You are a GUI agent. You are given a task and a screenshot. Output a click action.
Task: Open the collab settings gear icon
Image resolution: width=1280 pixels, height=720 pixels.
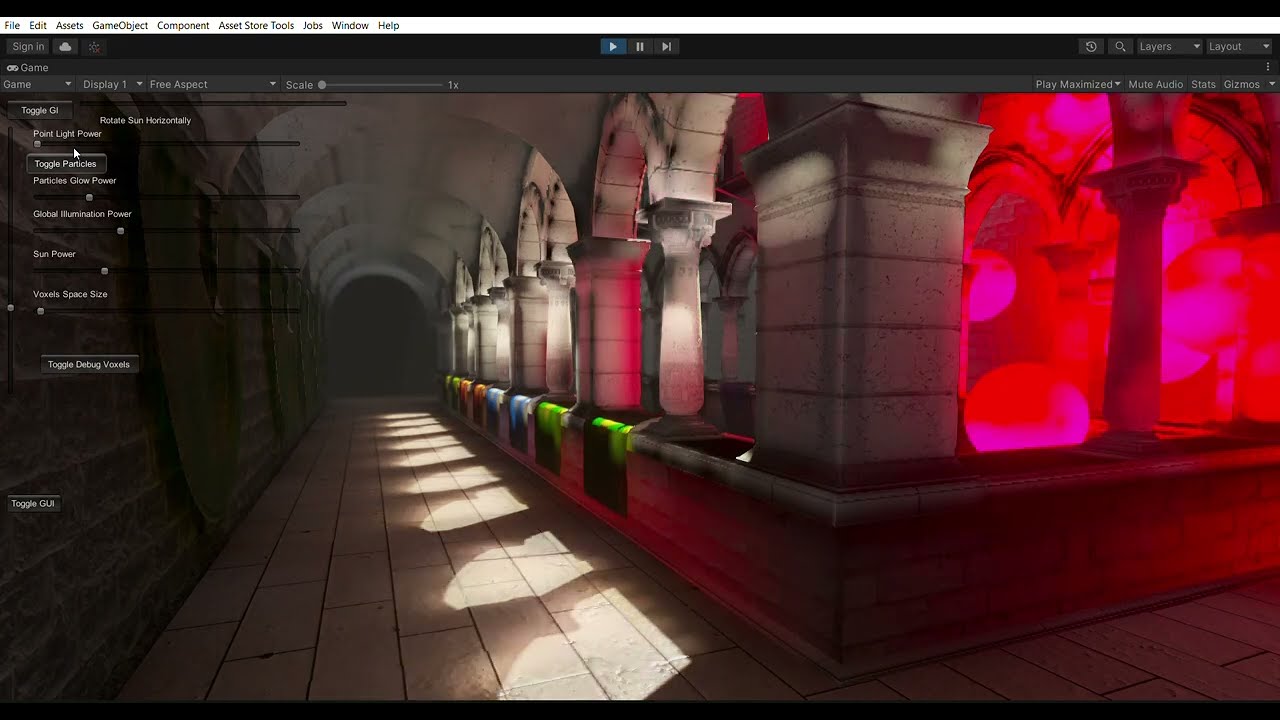pyautogui.click(x=94, y=46)
